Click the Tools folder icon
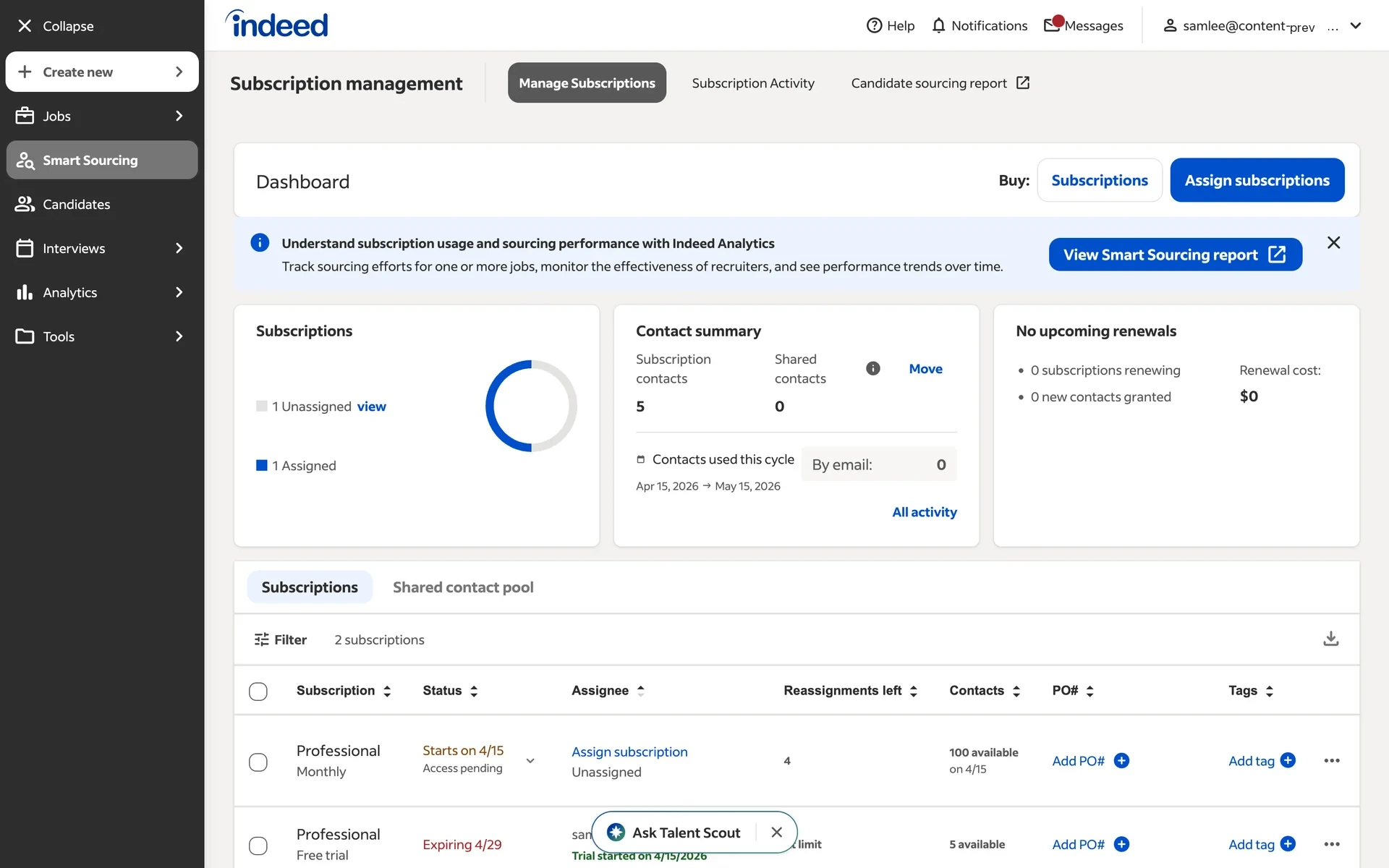 [25, 336]
